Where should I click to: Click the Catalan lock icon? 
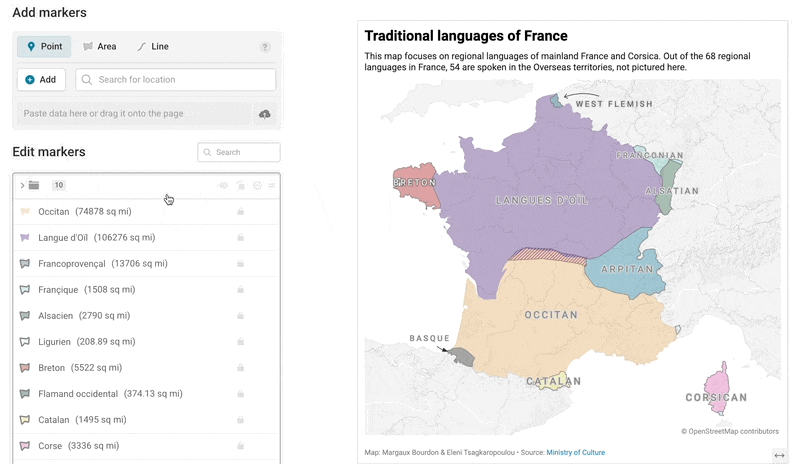click(240, 420)
